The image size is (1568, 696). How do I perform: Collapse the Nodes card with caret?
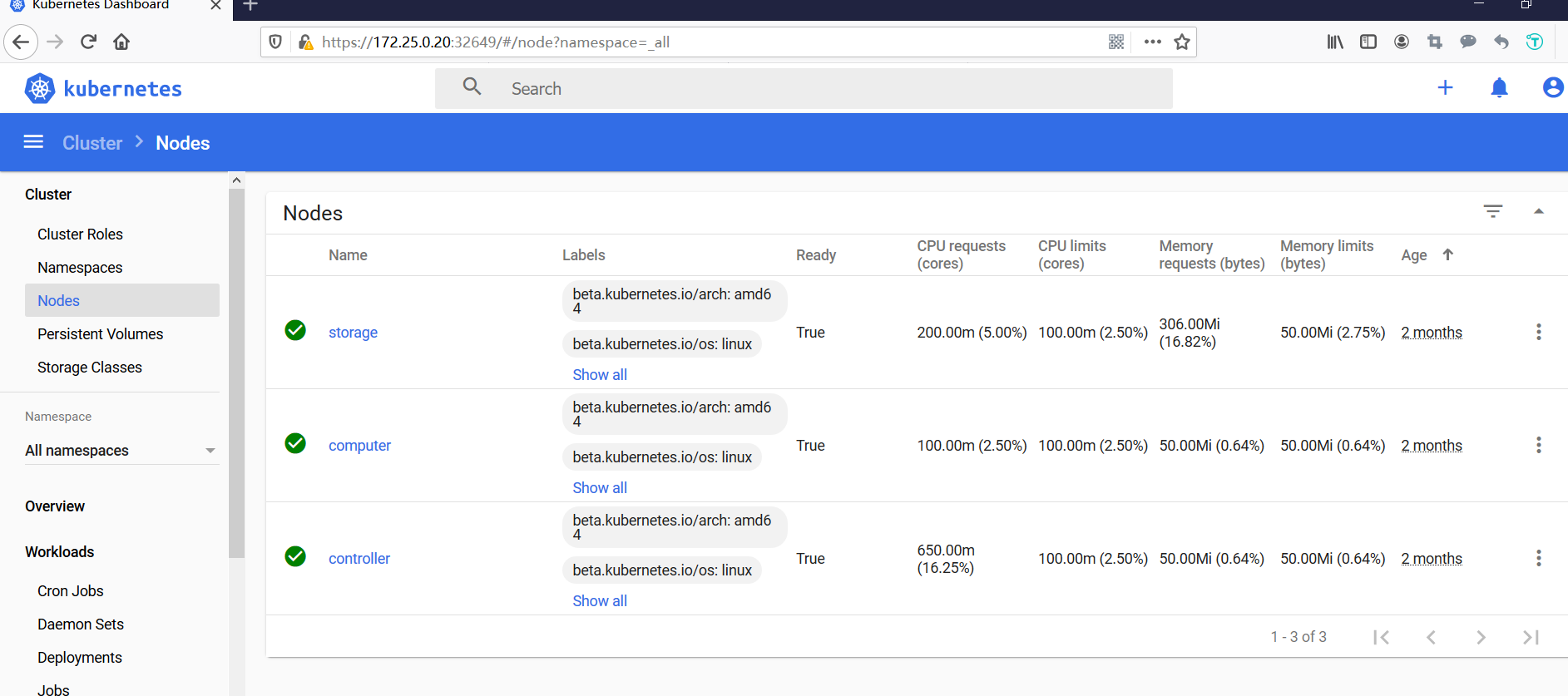pos(1539,211)
